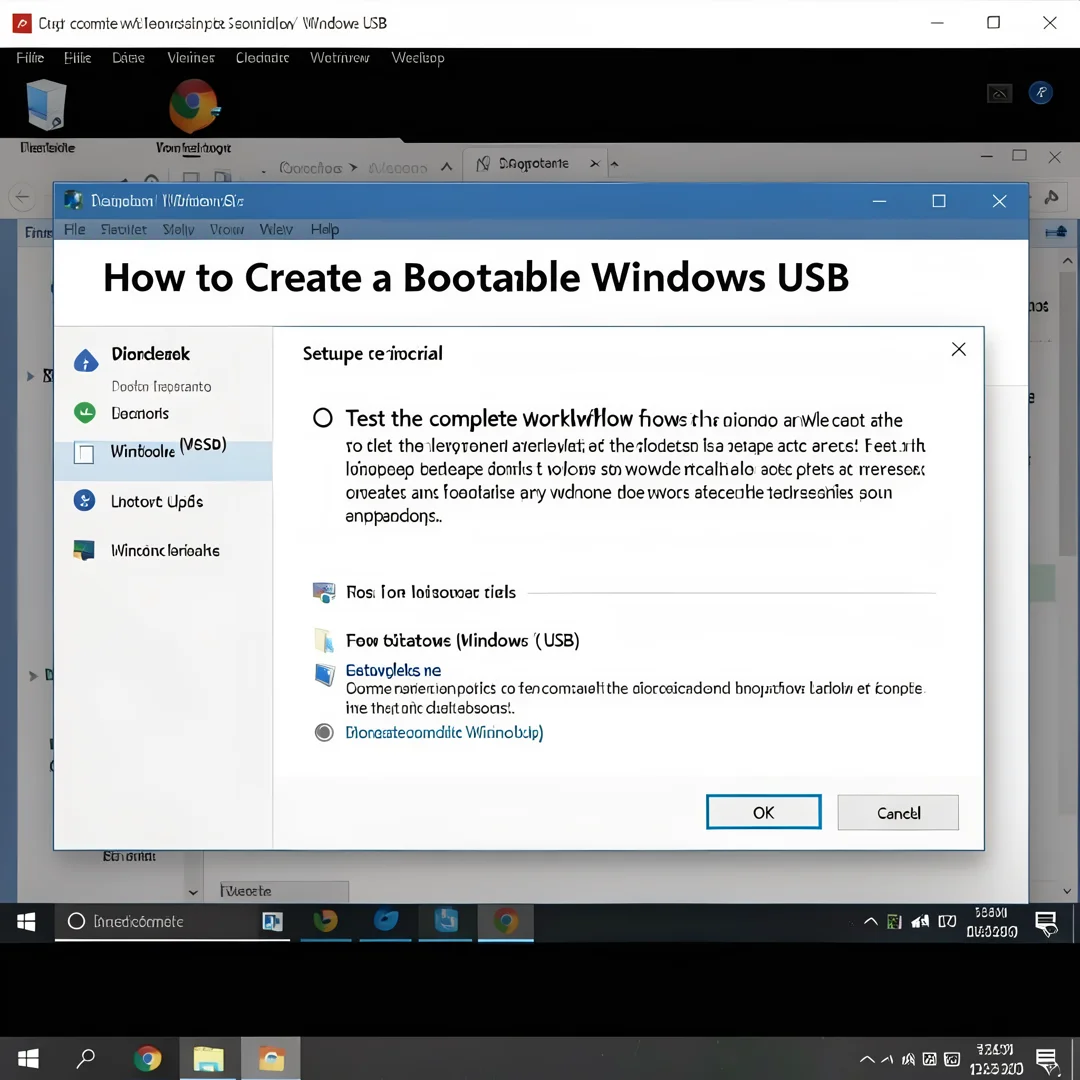Close the Setupe dialog with X
Viewport: 1080px width, 1080px height.
(x=958, y=349)
